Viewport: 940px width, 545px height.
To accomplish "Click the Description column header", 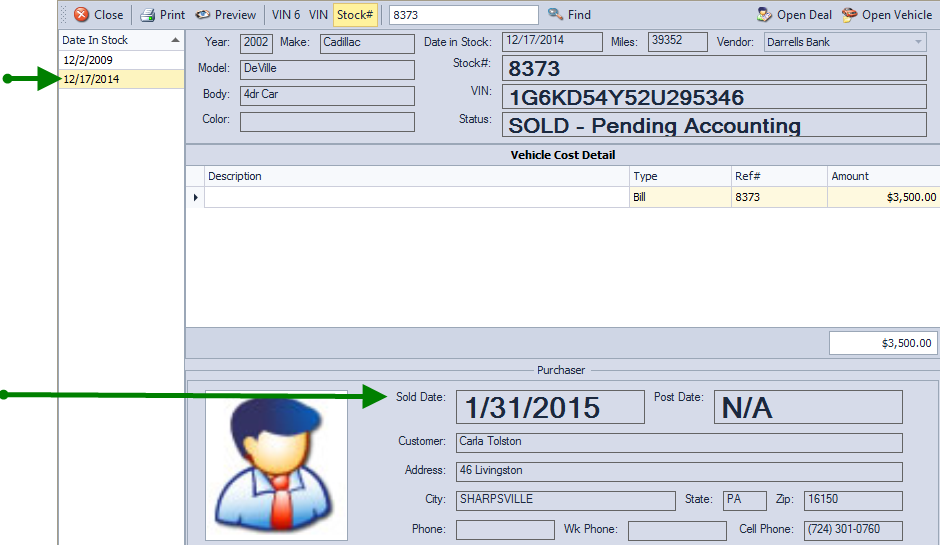I will (x=417, y=176).
